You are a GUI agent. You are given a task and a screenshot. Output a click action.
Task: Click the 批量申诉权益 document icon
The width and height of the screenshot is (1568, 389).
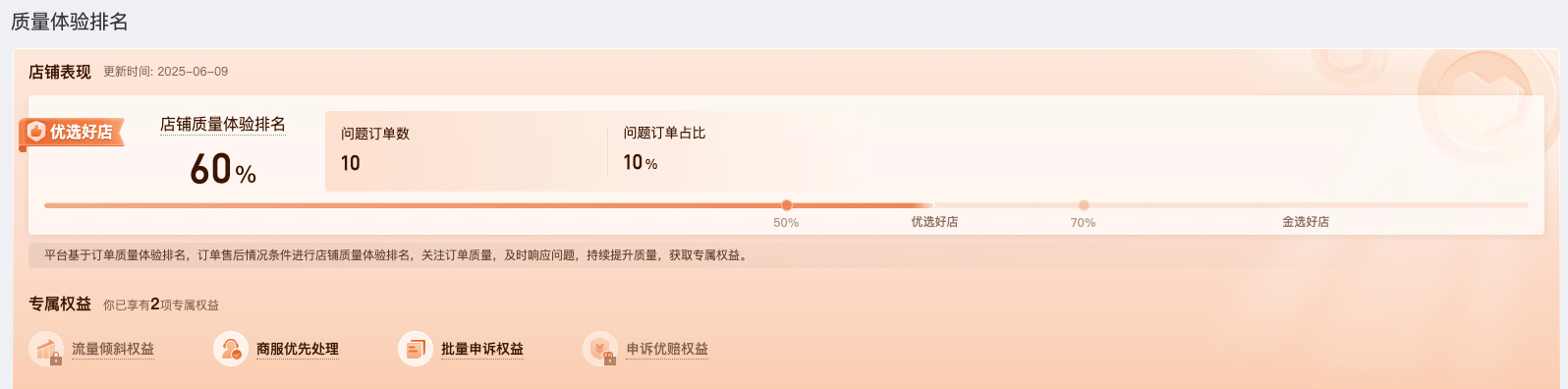tap(416, 349)
